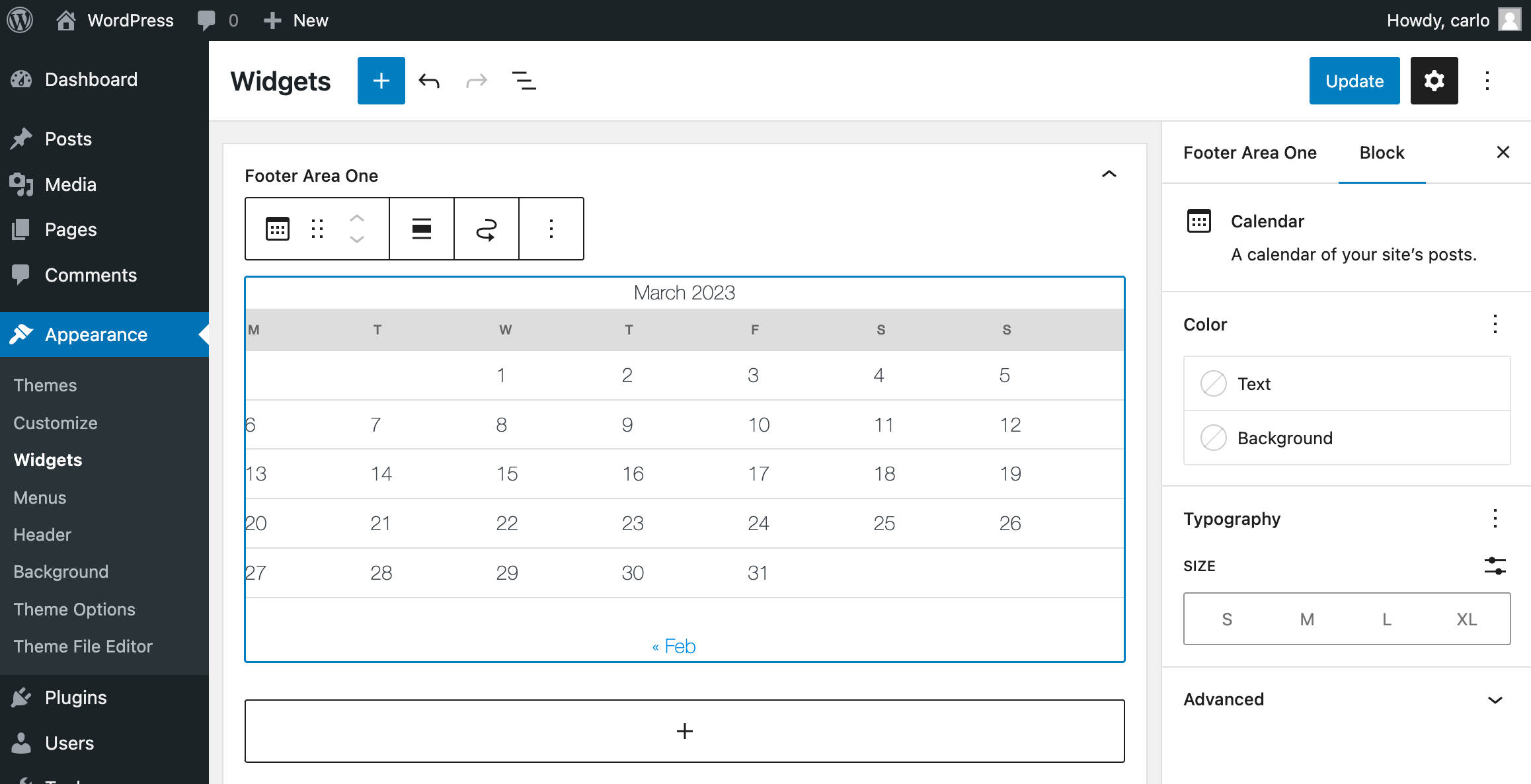Viewport: 1531px width, 784px height.
Task: Click the Update button to save changes
Action: (x=1354, y=81)
